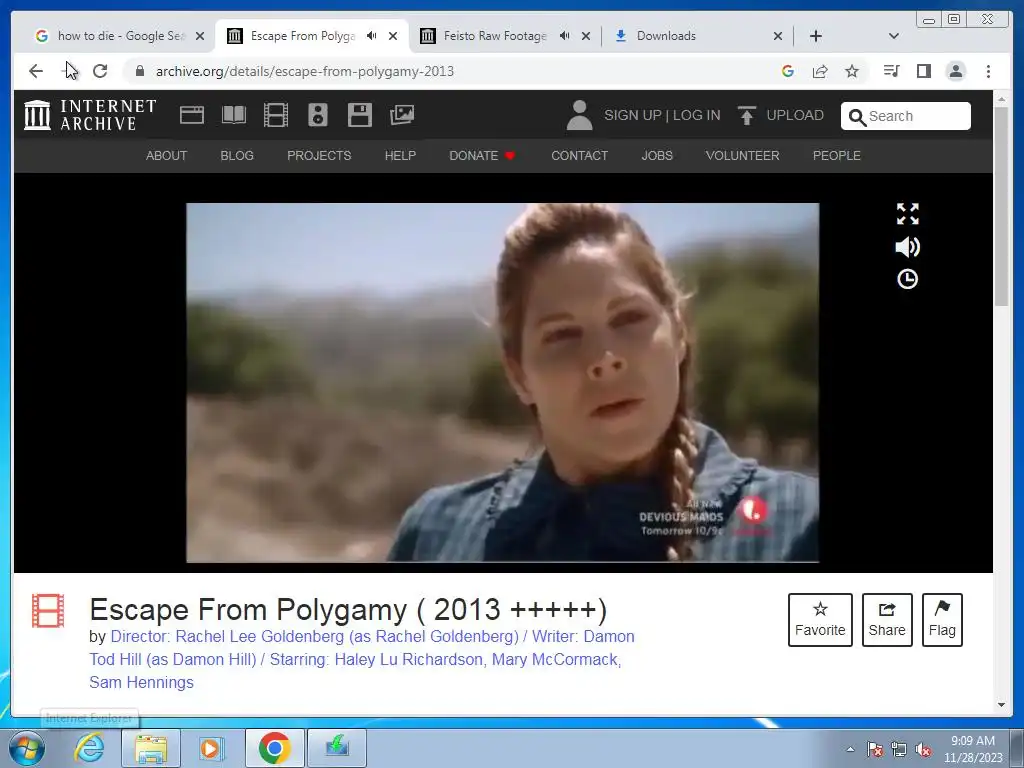Screen dimensions: 1024x768
Task: Click the Favorite button
Action: (x=820, y=620)
